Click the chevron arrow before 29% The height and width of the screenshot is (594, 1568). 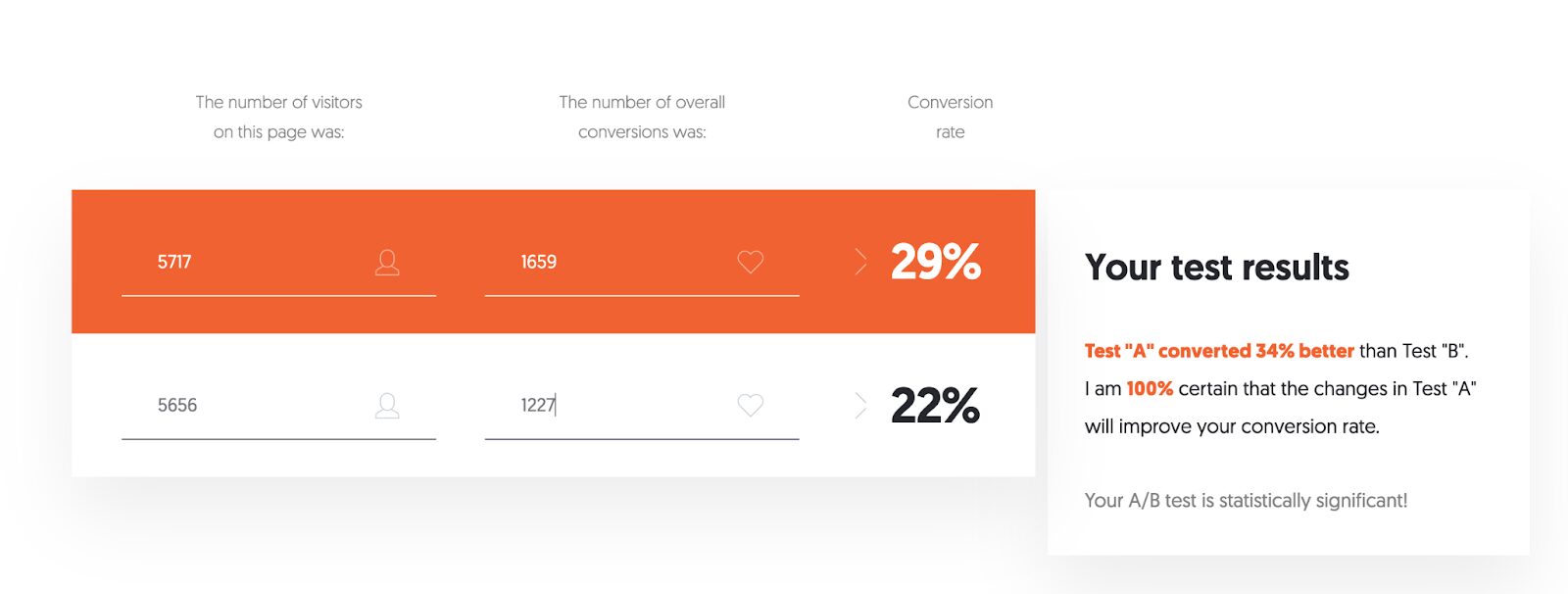[x=860, y=262]
